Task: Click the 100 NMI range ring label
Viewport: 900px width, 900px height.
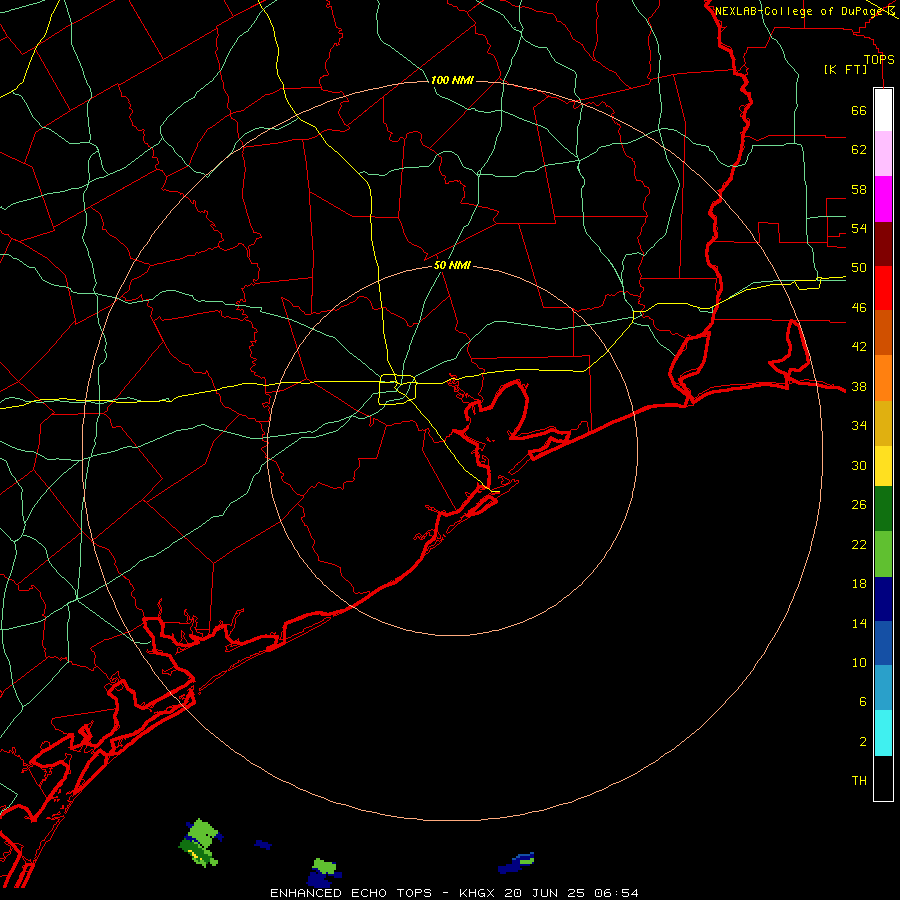Action: point(452,80)
